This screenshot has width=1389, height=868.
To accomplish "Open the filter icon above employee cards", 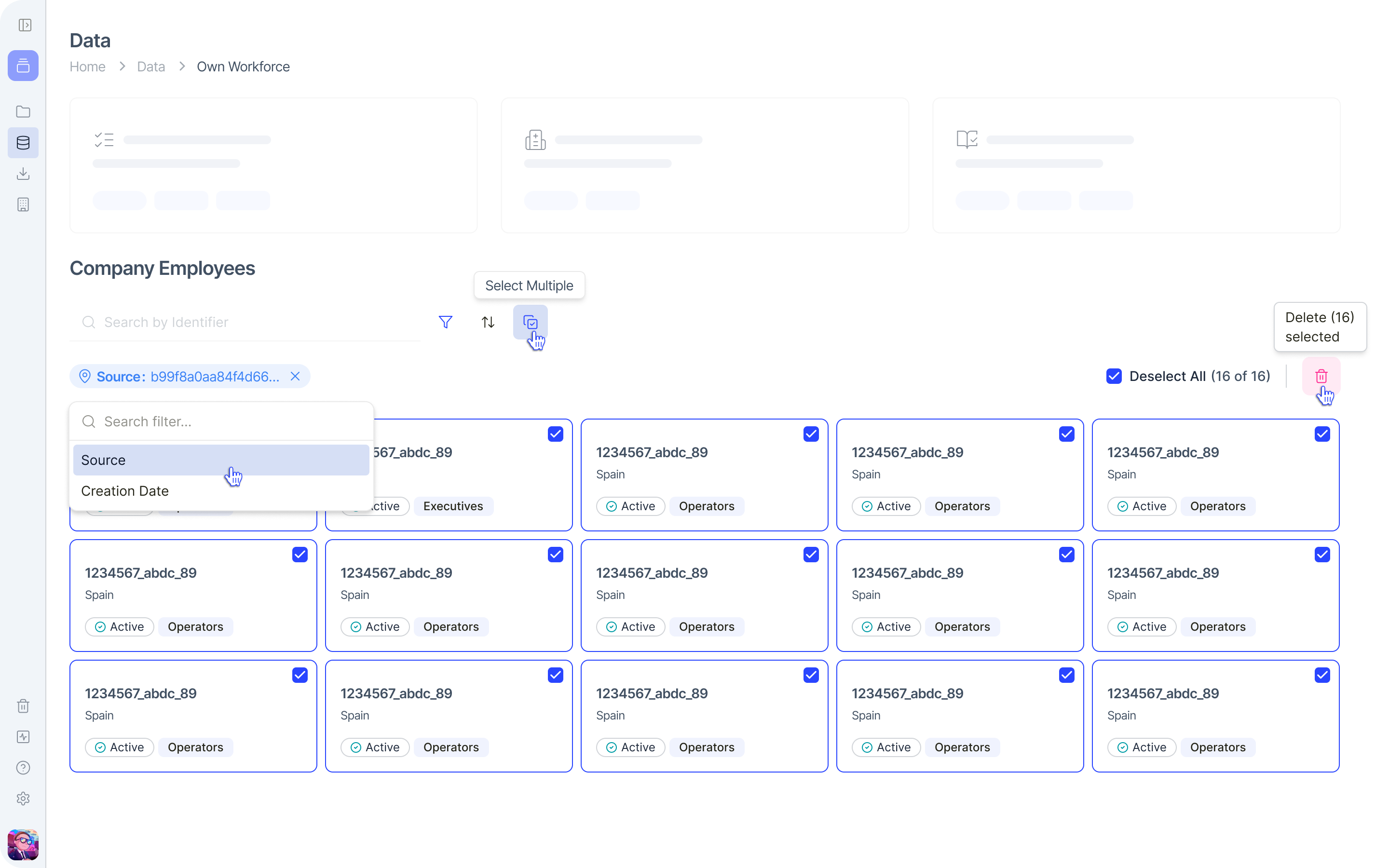I will point(446,322).
